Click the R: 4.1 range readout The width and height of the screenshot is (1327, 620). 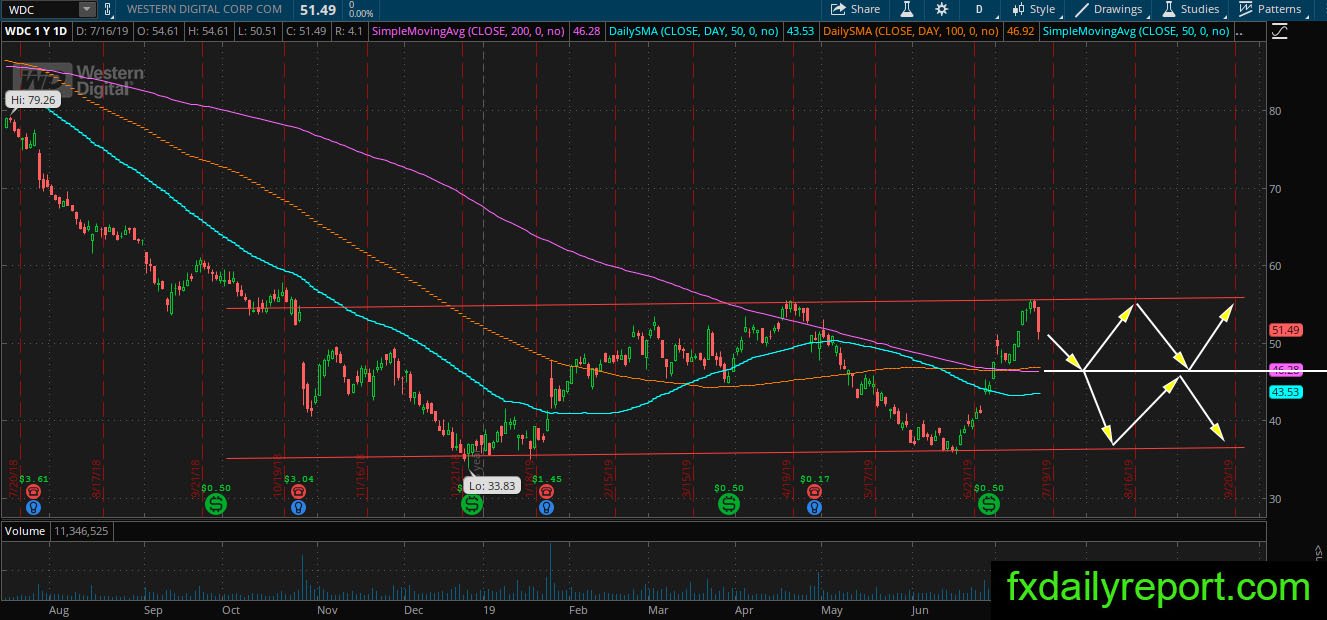click(x=352, y=31)
